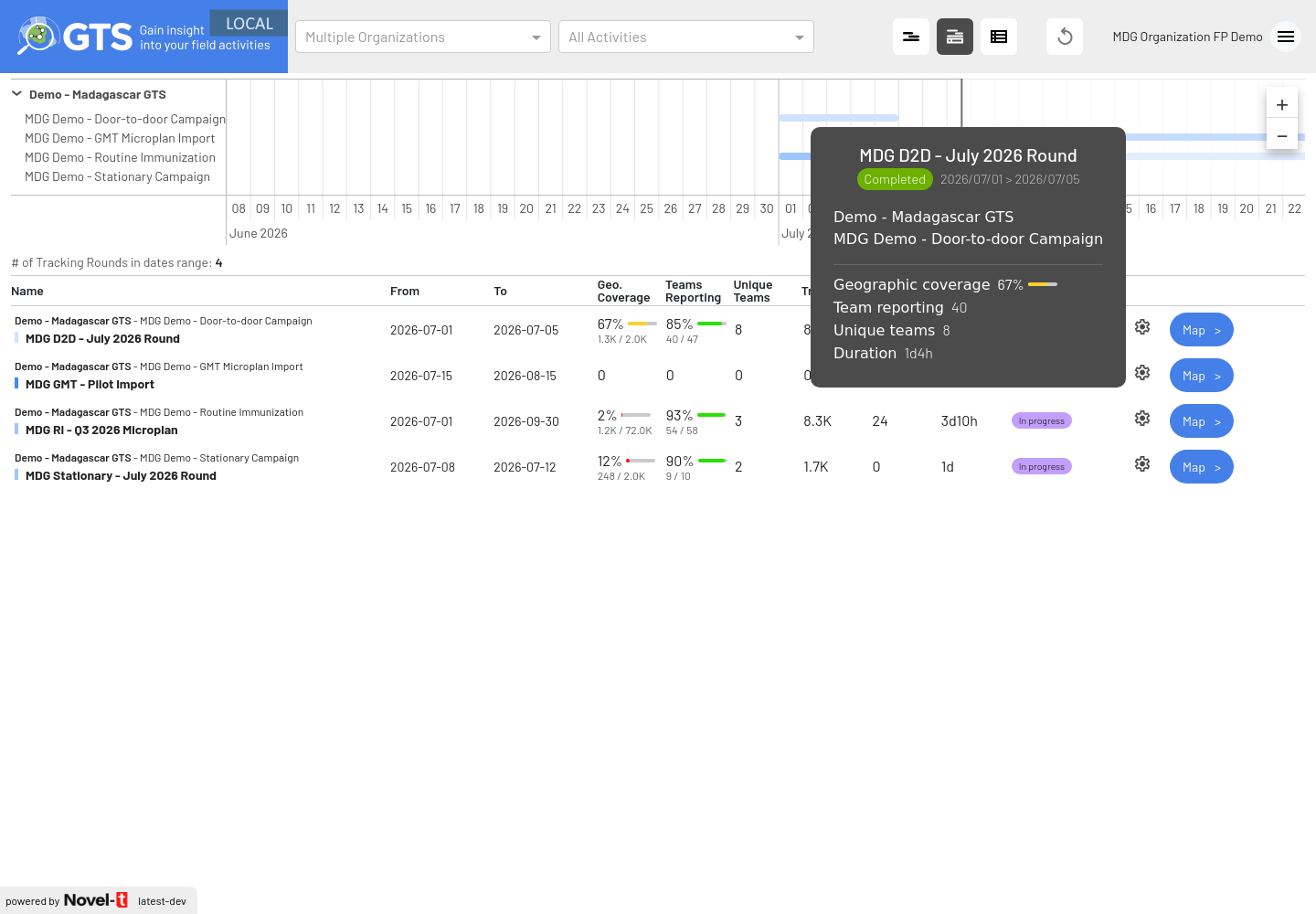This screenshot has width=1316, height=914.
Task: Click MDG GMT - Pilot Import name
Action: coord(90,384)
